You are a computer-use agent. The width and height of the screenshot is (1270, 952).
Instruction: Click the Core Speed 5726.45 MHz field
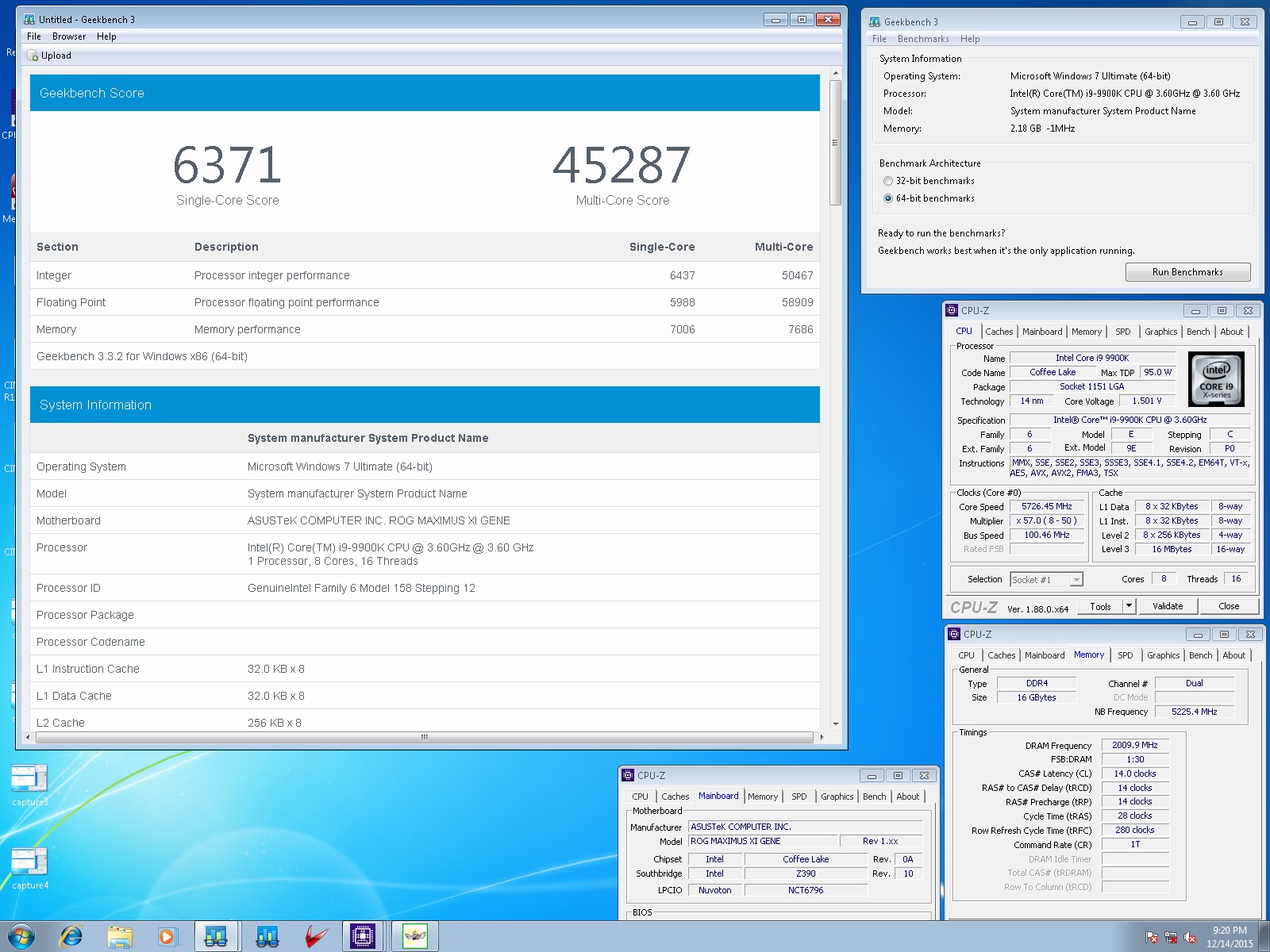click(1046, 506)
